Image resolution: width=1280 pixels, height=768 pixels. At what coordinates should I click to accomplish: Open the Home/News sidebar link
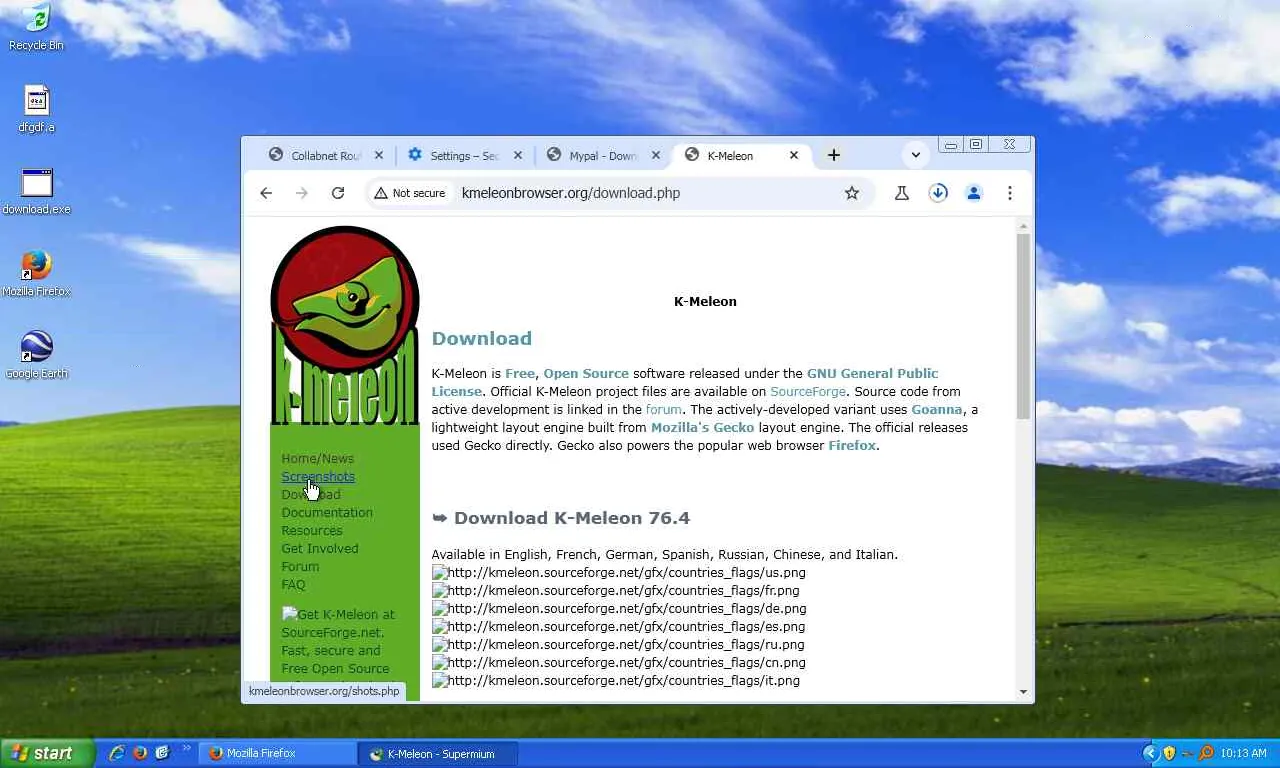click(x=318, y=458)
